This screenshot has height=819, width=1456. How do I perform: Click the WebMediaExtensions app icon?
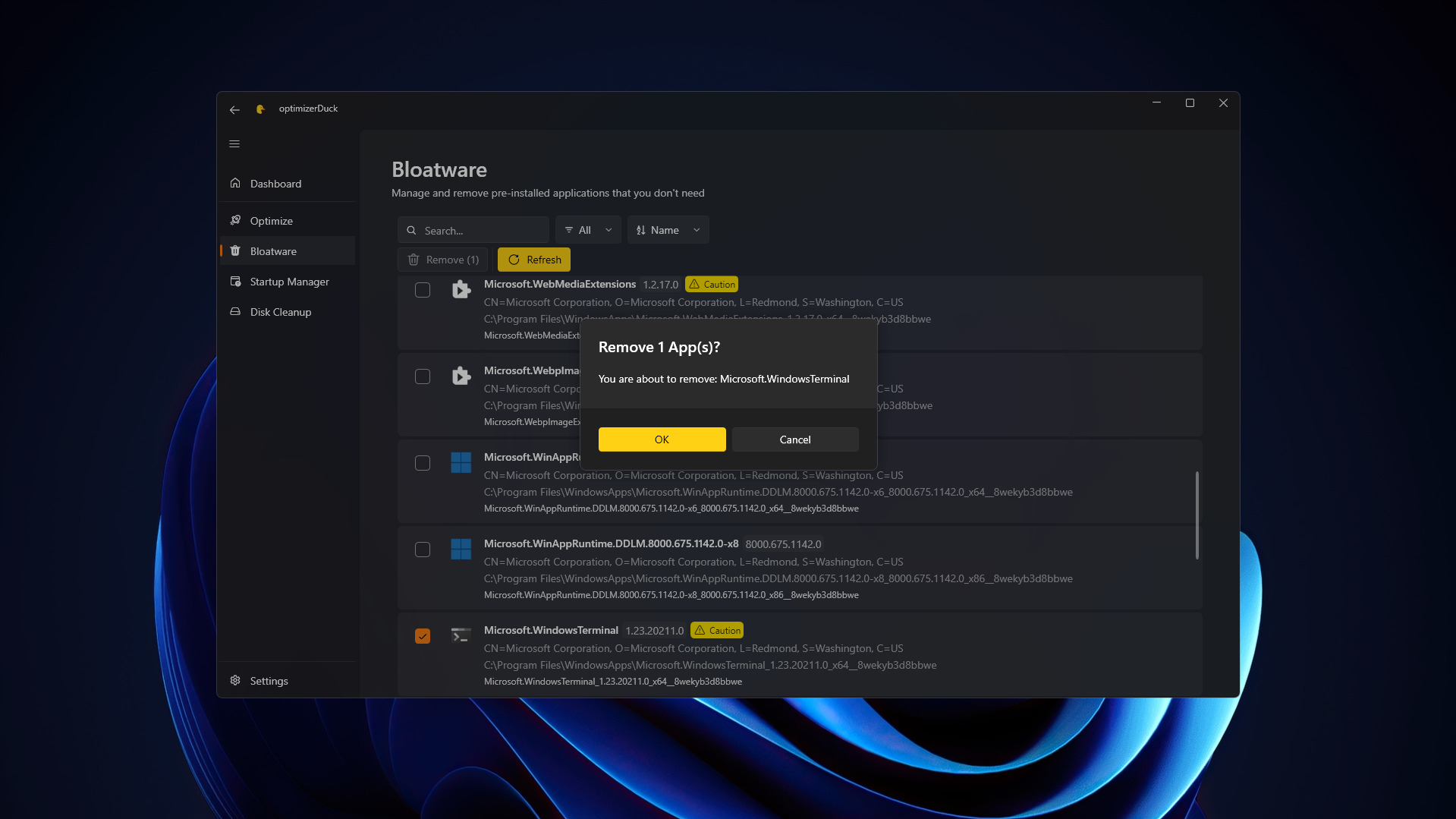click(461, 289)
